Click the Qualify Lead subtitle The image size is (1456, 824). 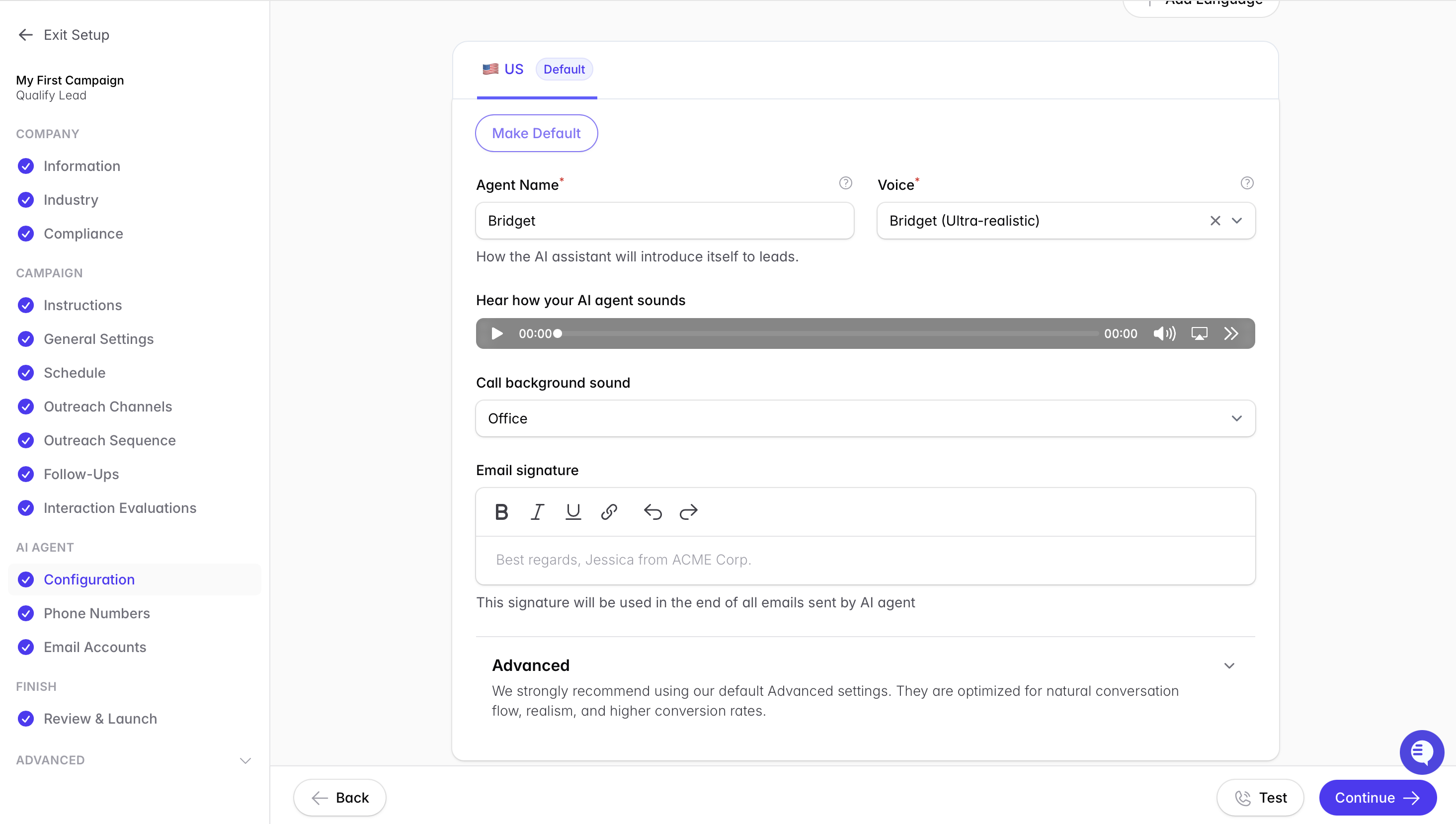[x=51, y=95]
